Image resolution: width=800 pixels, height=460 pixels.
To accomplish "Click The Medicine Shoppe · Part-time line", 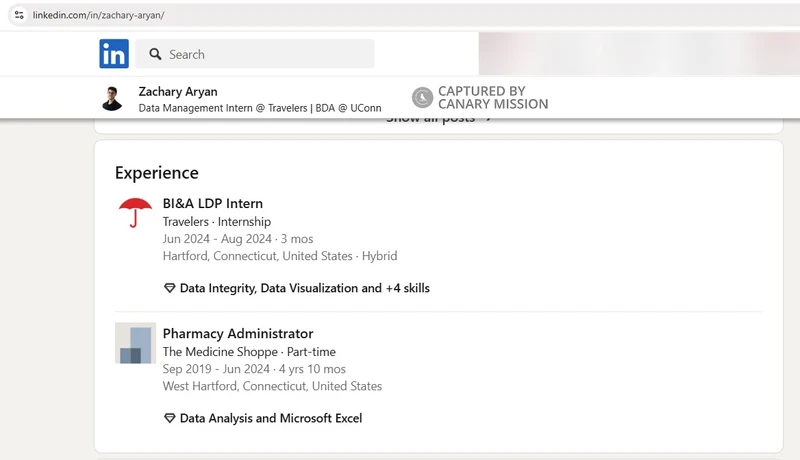I will point(249,352).
